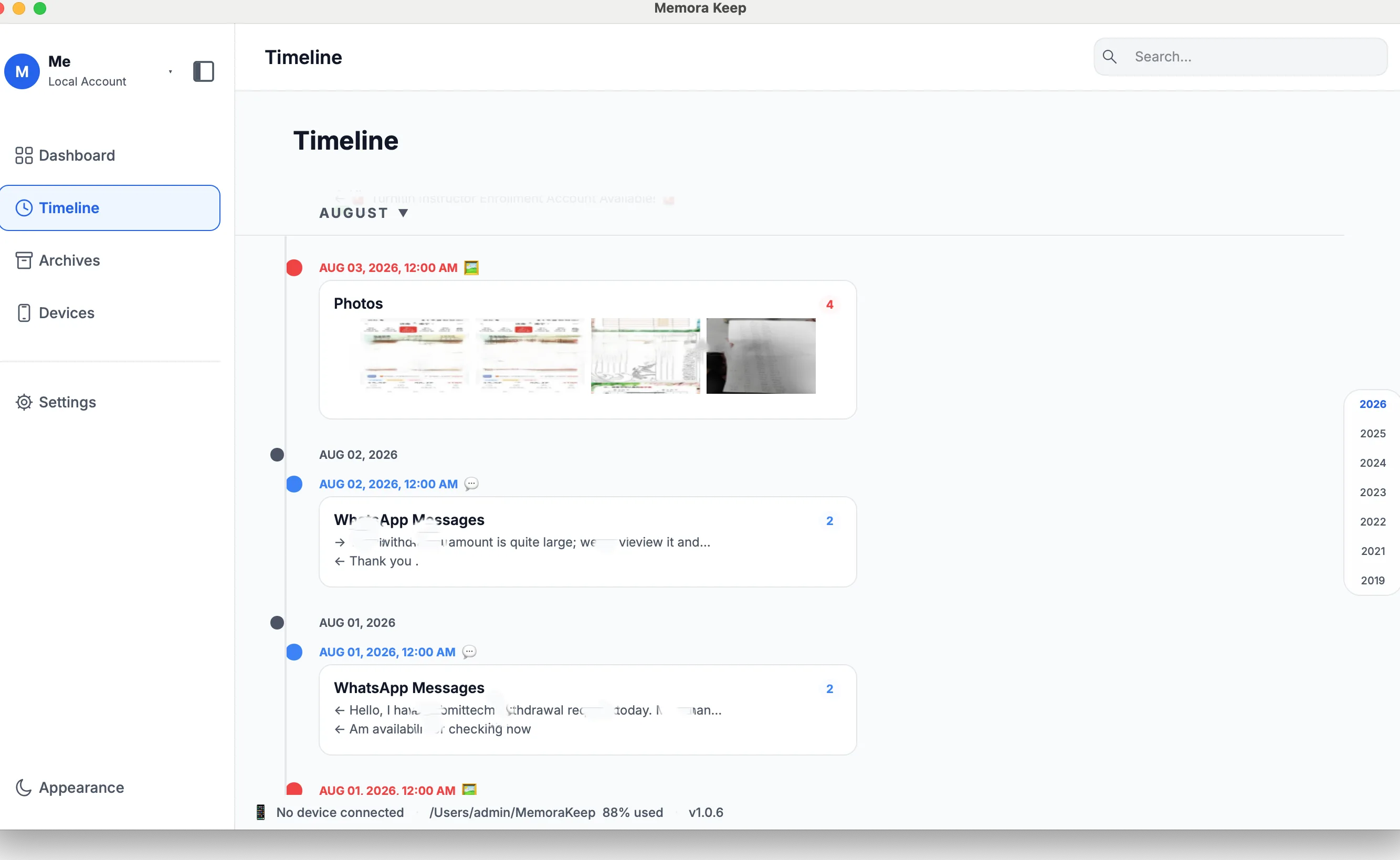Jump to year 2022 in year scrubber
Screen dimensions: 1400x860
(1373, 521)
